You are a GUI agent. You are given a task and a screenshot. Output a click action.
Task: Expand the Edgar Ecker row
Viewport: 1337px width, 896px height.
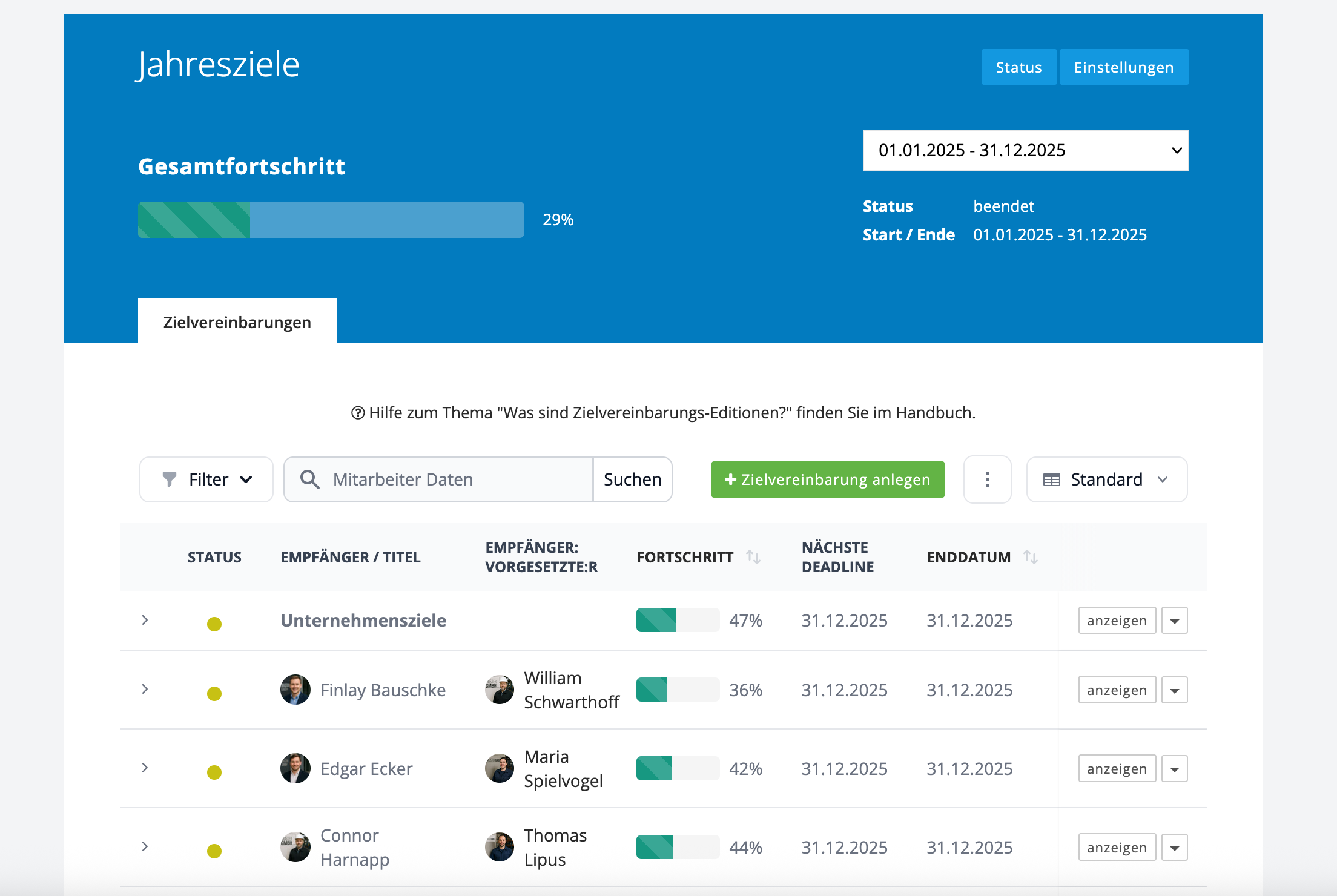pyautogui.click(x=145, y=768)
